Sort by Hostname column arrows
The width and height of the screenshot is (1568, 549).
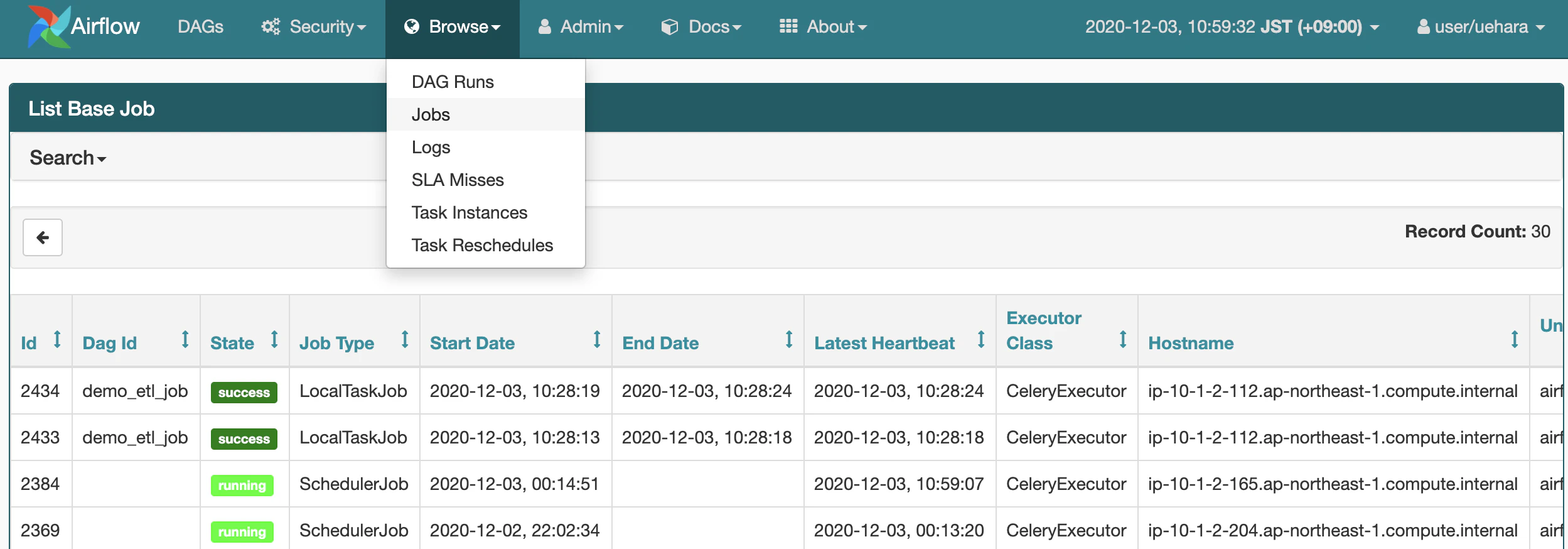[x=1515, y=340]
